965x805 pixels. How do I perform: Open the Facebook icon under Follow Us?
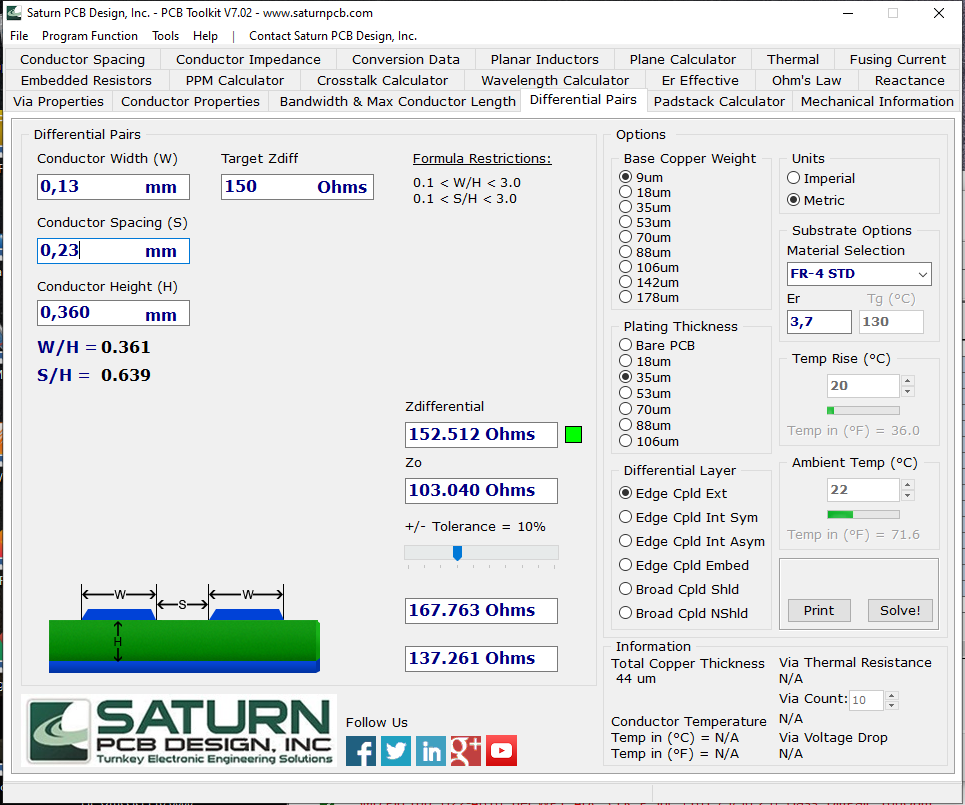361,751
